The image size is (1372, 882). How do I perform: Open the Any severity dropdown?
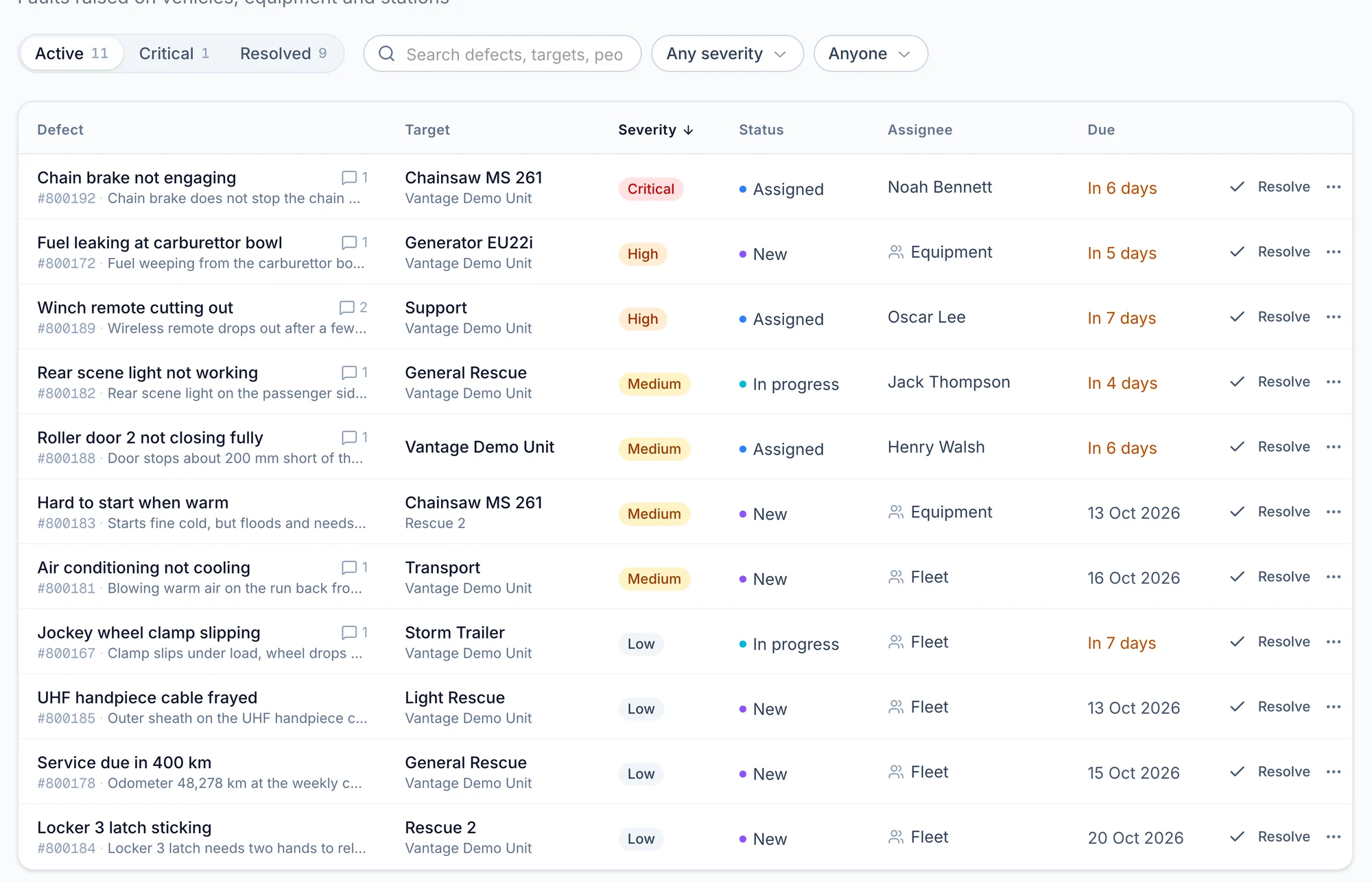point(727,53)
